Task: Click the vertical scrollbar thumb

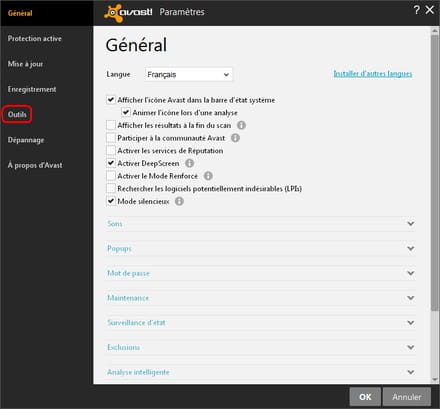Action: pyautogui.click(x=435, y=173)
